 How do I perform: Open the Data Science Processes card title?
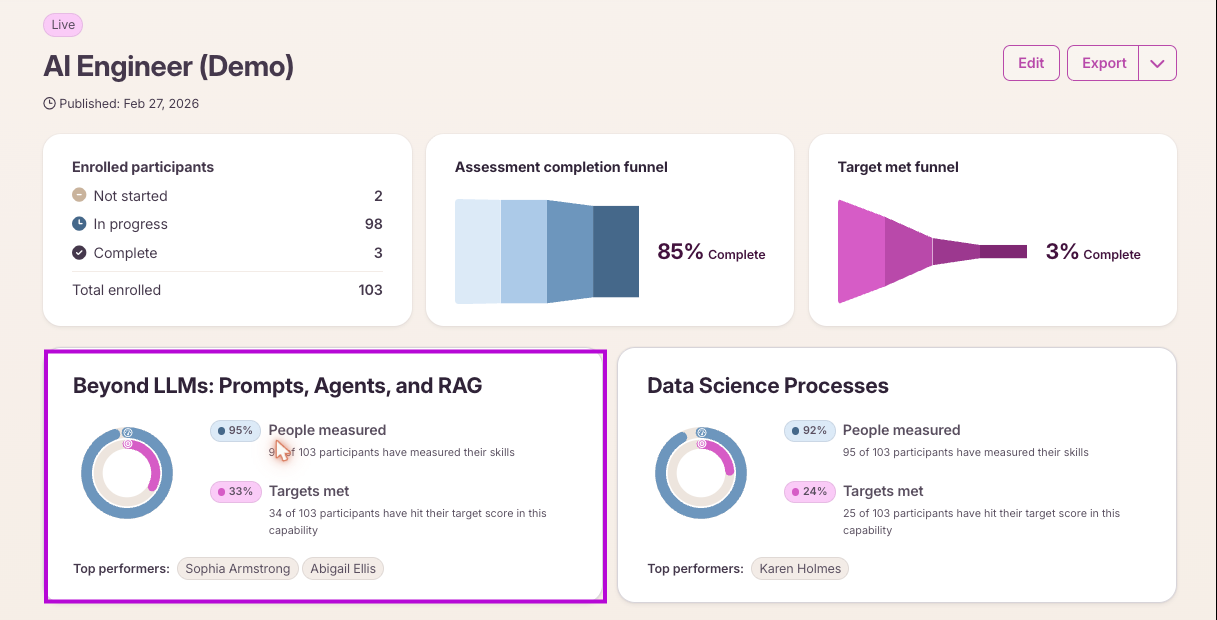click(x=768, y=386)
